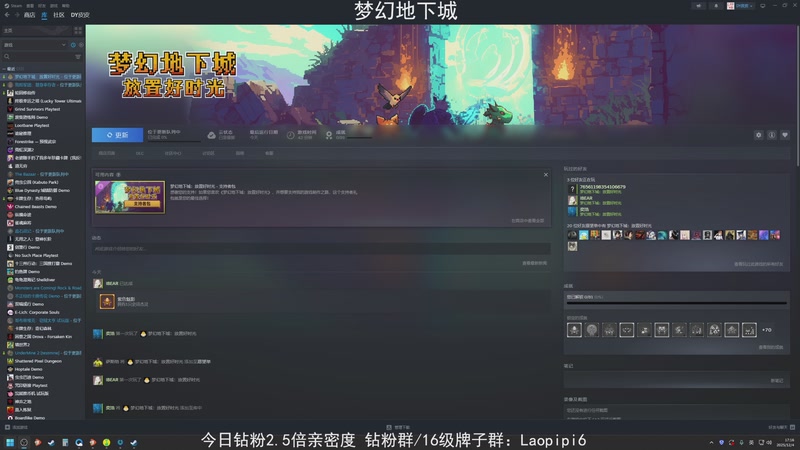Screen dimensions: 800x450
Task: Select Chained Beasts Demo in library list
Action: (x=35, y=207)
